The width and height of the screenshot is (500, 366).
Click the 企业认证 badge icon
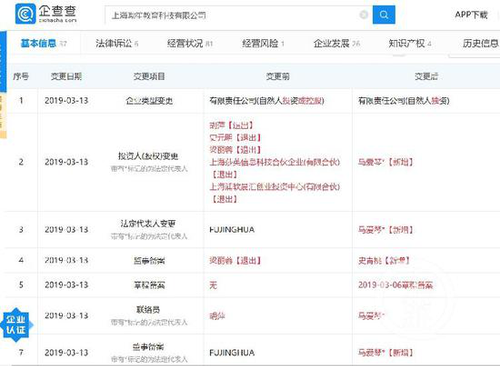click(x=15, y=325)
